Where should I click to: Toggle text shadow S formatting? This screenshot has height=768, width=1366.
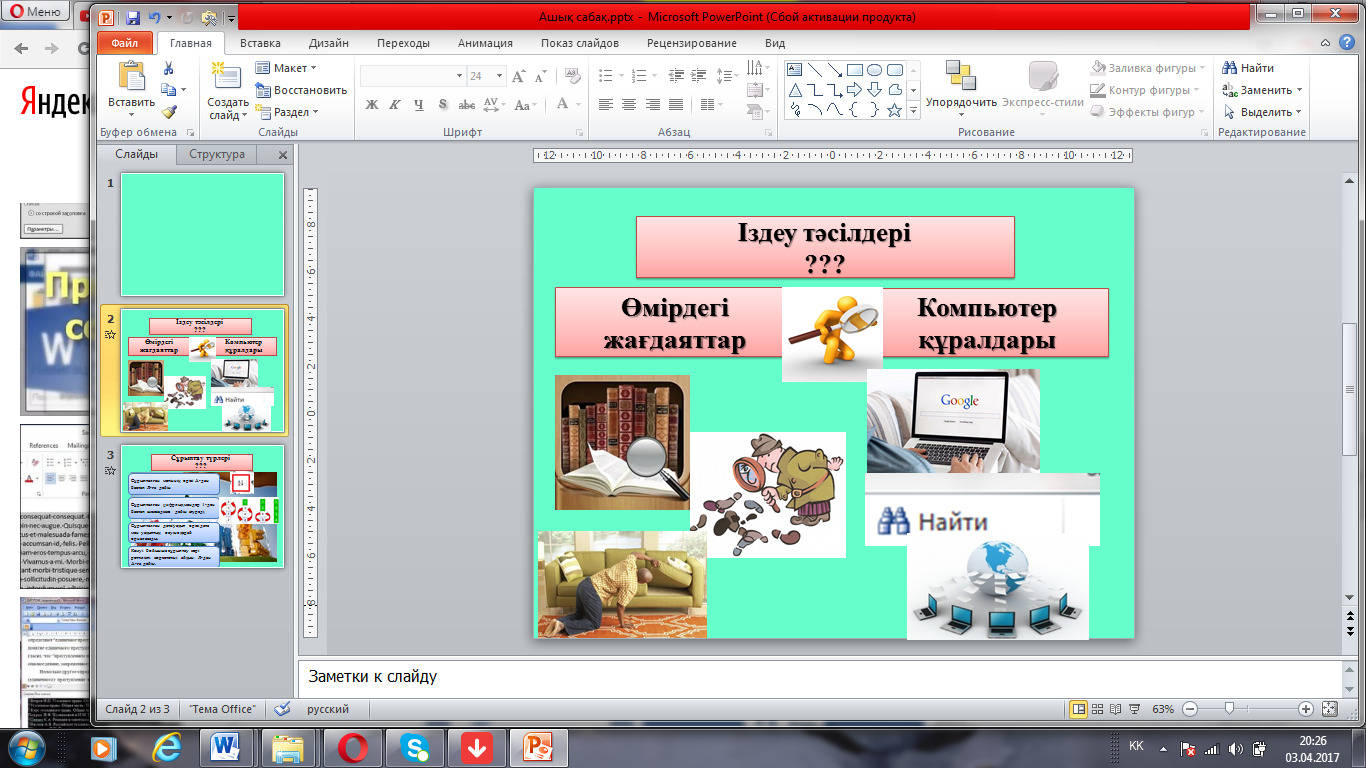(443, 104)
